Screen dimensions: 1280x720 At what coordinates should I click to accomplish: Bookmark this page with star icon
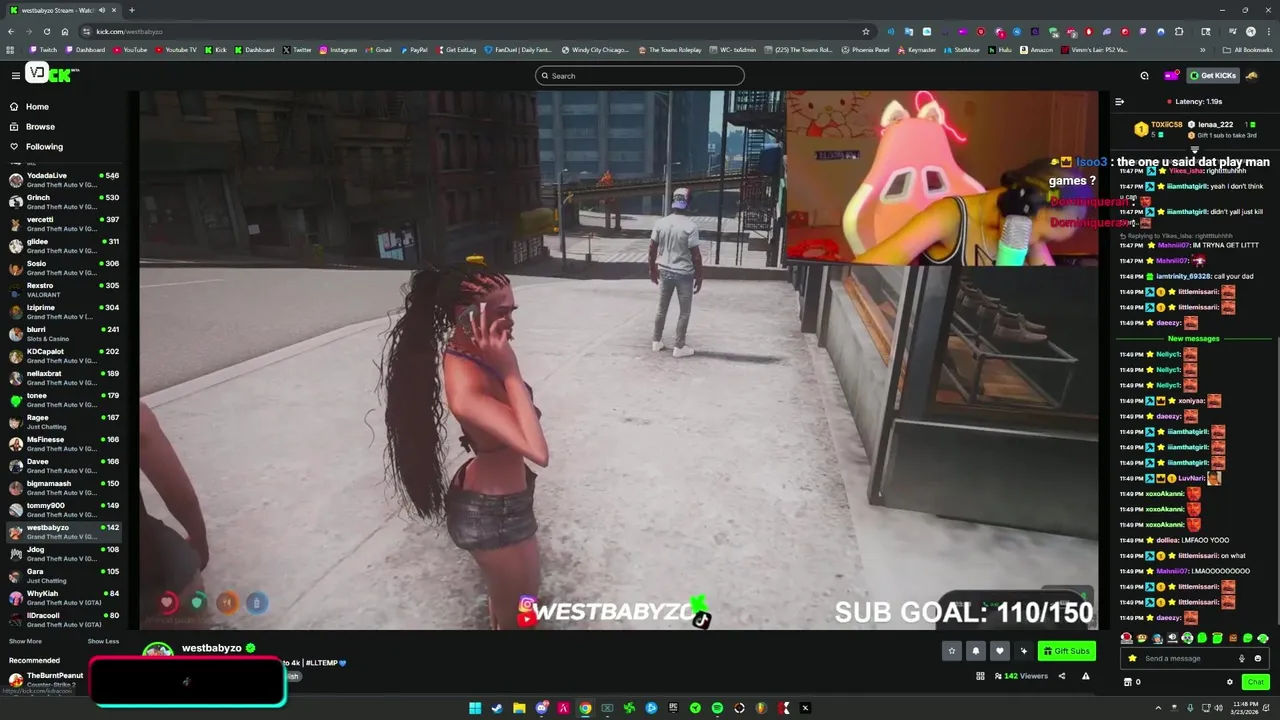(x=866, y=31)
